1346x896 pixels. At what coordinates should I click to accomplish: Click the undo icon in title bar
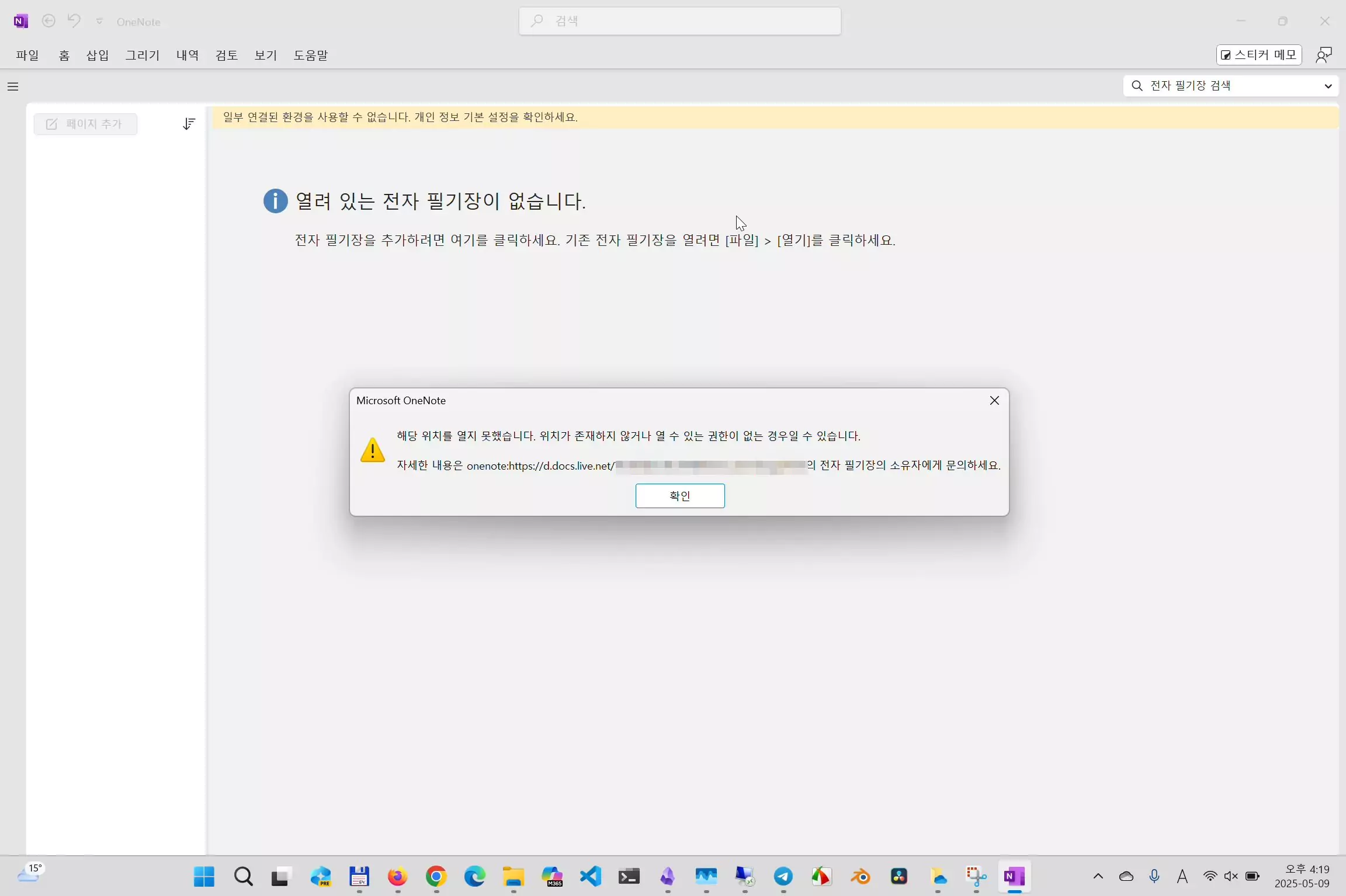pyautogui.click(x=74, y=21)
